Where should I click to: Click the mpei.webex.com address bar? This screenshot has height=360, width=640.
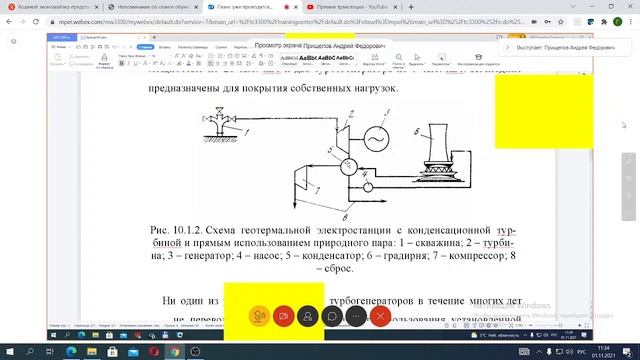(291, 22)
